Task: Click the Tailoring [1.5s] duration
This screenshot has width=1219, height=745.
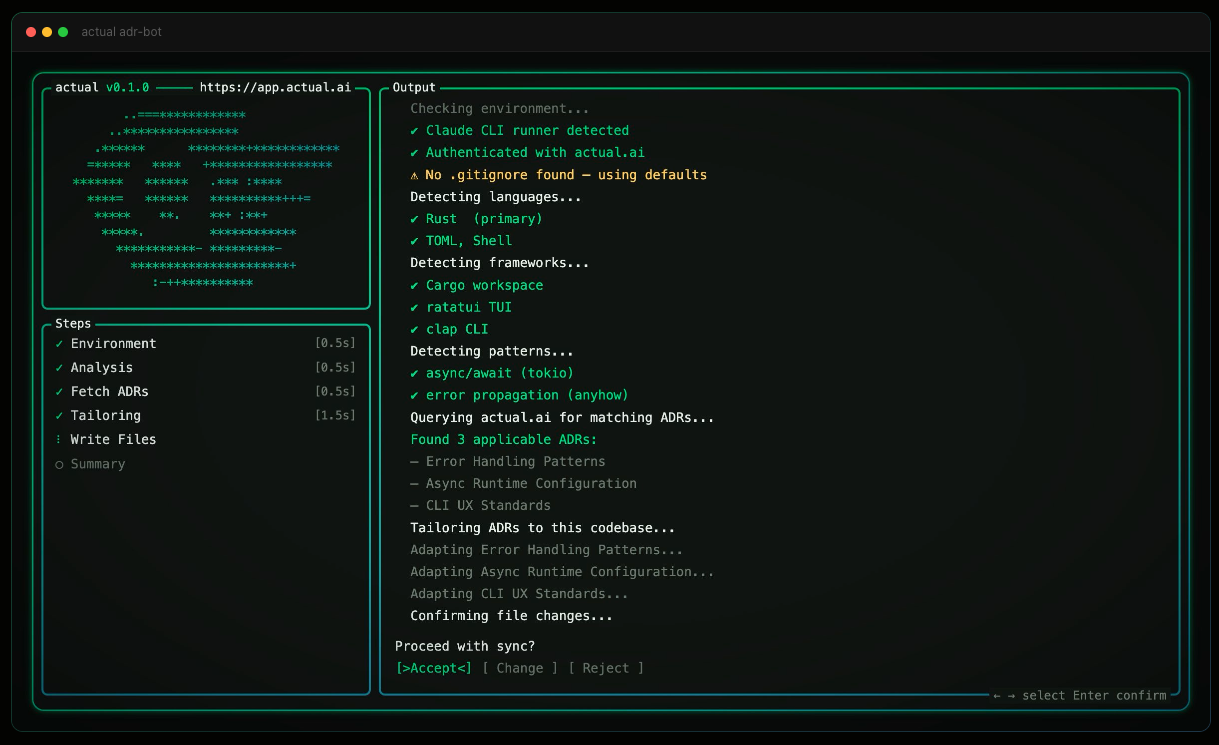Action: pyautogui.click(x=335, y=415)
